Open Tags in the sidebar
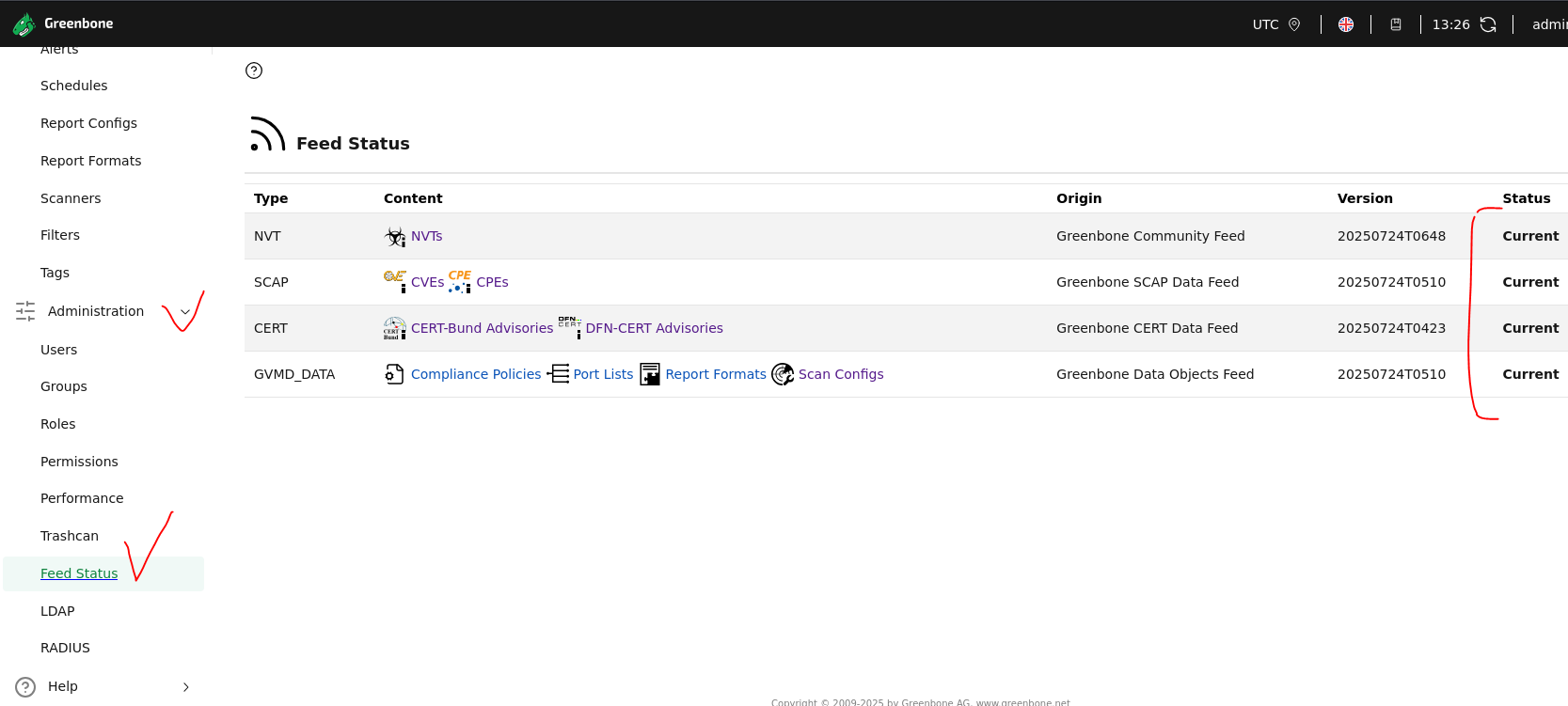The height and width of the screenshot is (706, 1568). [x=55, y=273]
